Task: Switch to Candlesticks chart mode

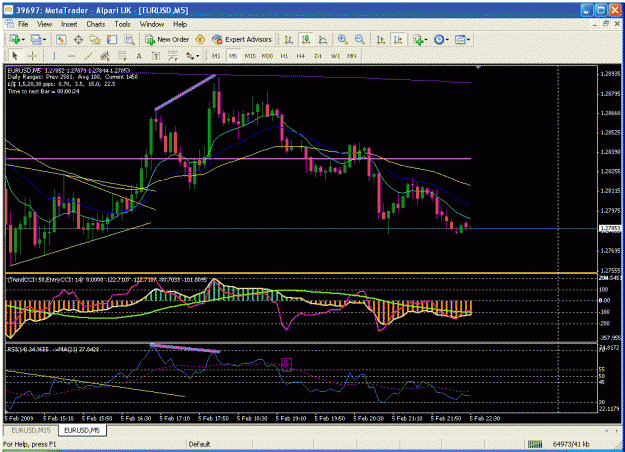Action: pyautogui.click(x=306, y=39)
